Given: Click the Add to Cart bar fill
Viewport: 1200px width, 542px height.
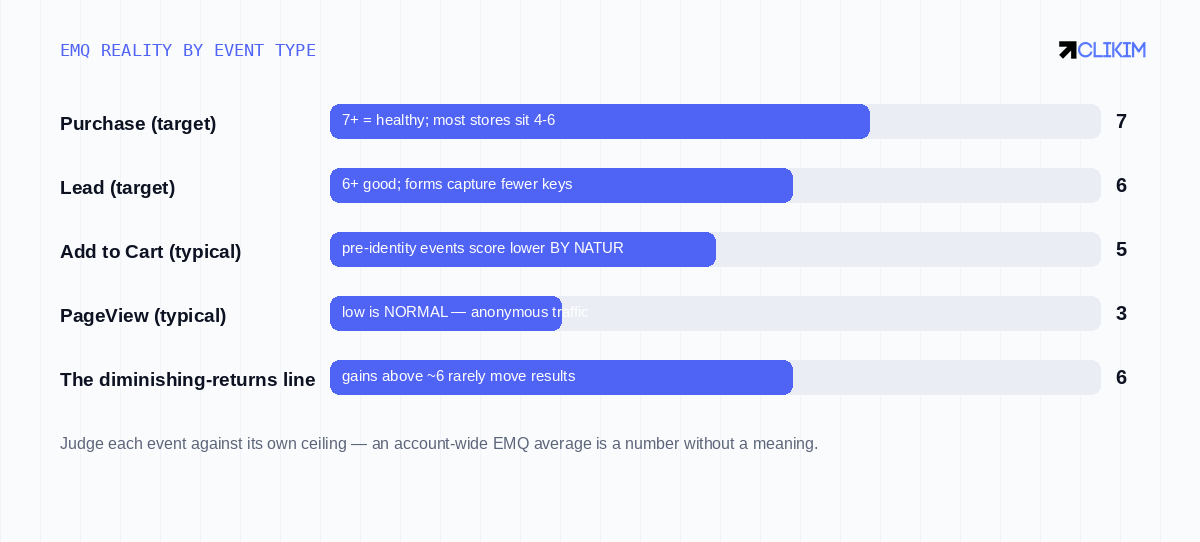Looking at the screenshot, I should 523,249.
